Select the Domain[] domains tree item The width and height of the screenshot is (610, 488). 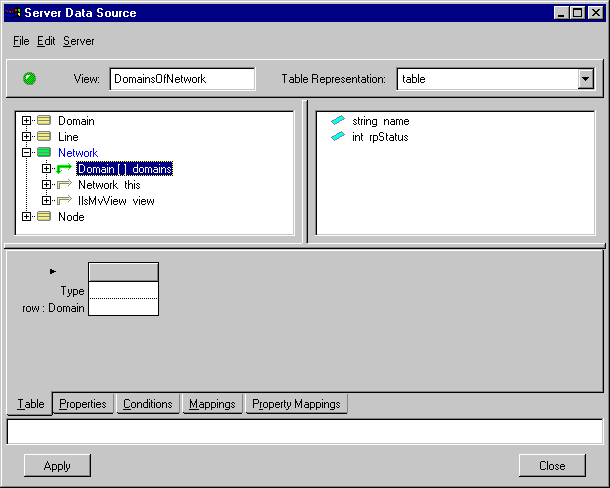click(x=125, y=169)
